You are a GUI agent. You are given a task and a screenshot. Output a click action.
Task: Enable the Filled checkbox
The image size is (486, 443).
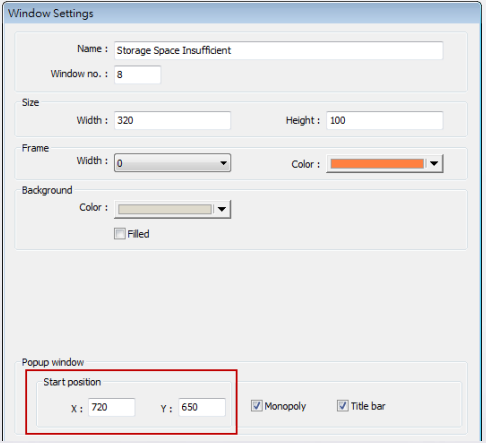(120, 234)
